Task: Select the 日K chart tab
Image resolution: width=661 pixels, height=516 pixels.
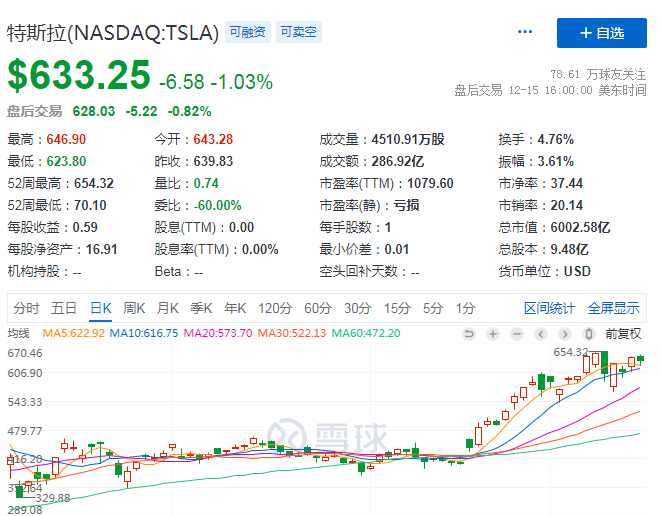Action: 101,308
